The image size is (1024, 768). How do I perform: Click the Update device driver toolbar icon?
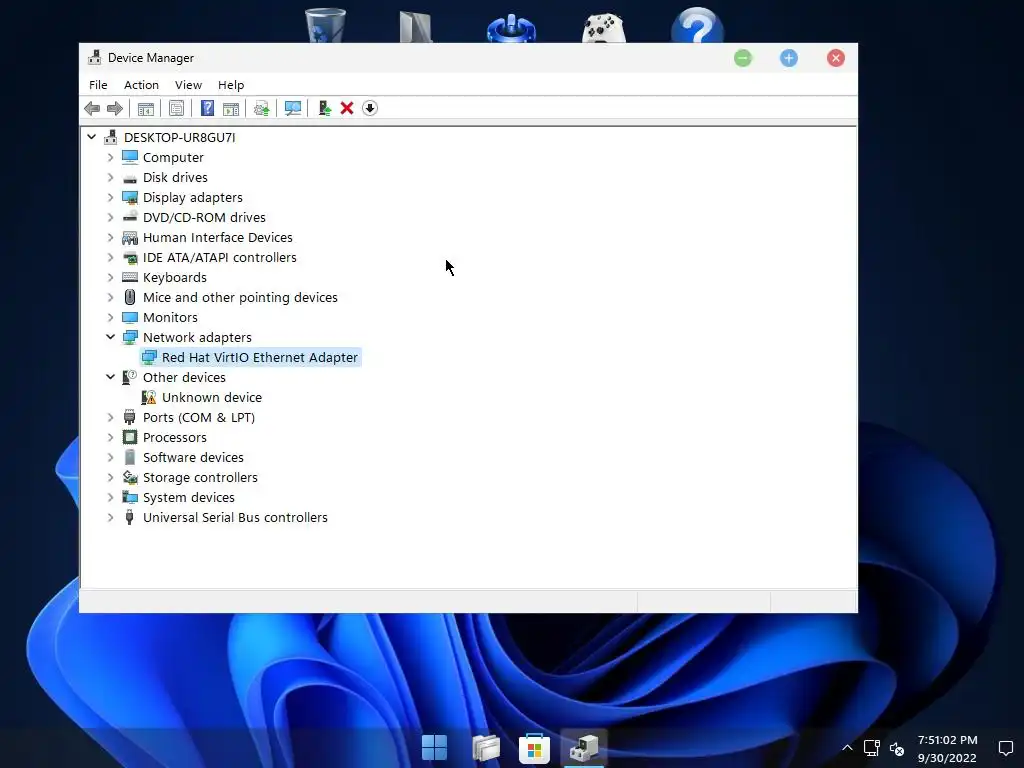tap(325, 108)
